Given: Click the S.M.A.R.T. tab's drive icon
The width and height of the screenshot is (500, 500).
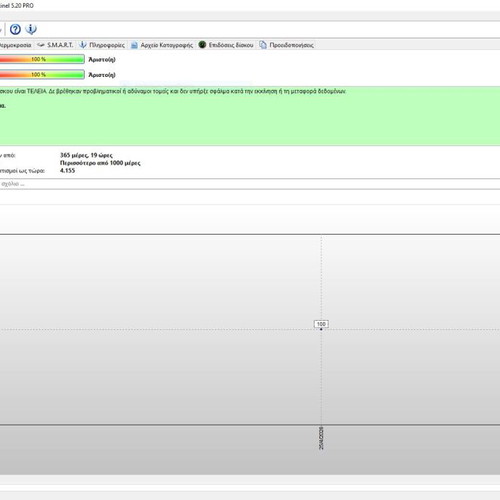Looking at the screenshot, I should 41,45.
